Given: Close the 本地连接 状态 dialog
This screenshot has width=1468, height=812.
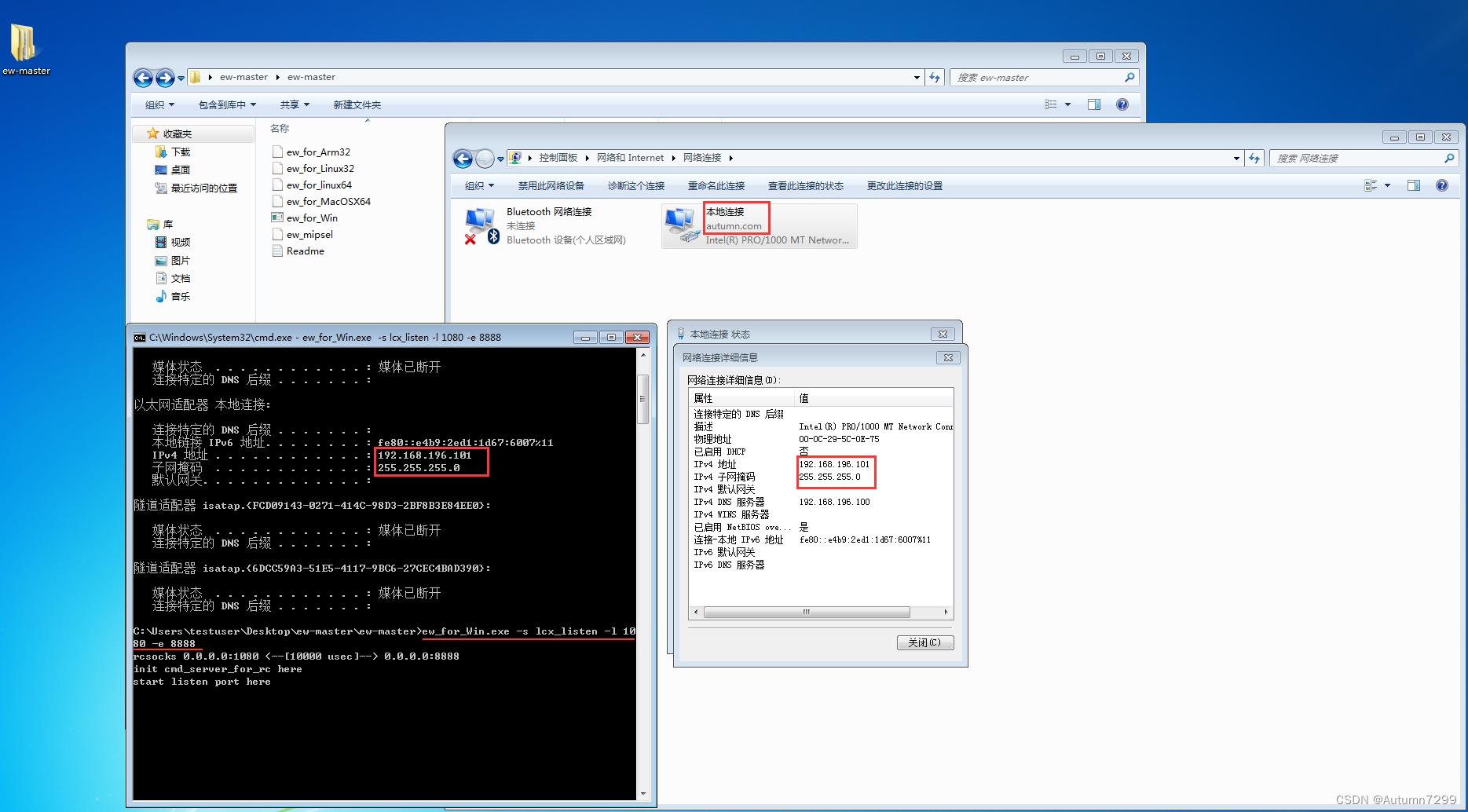Looking at the screenshot, I should click(x=943, y=334).
